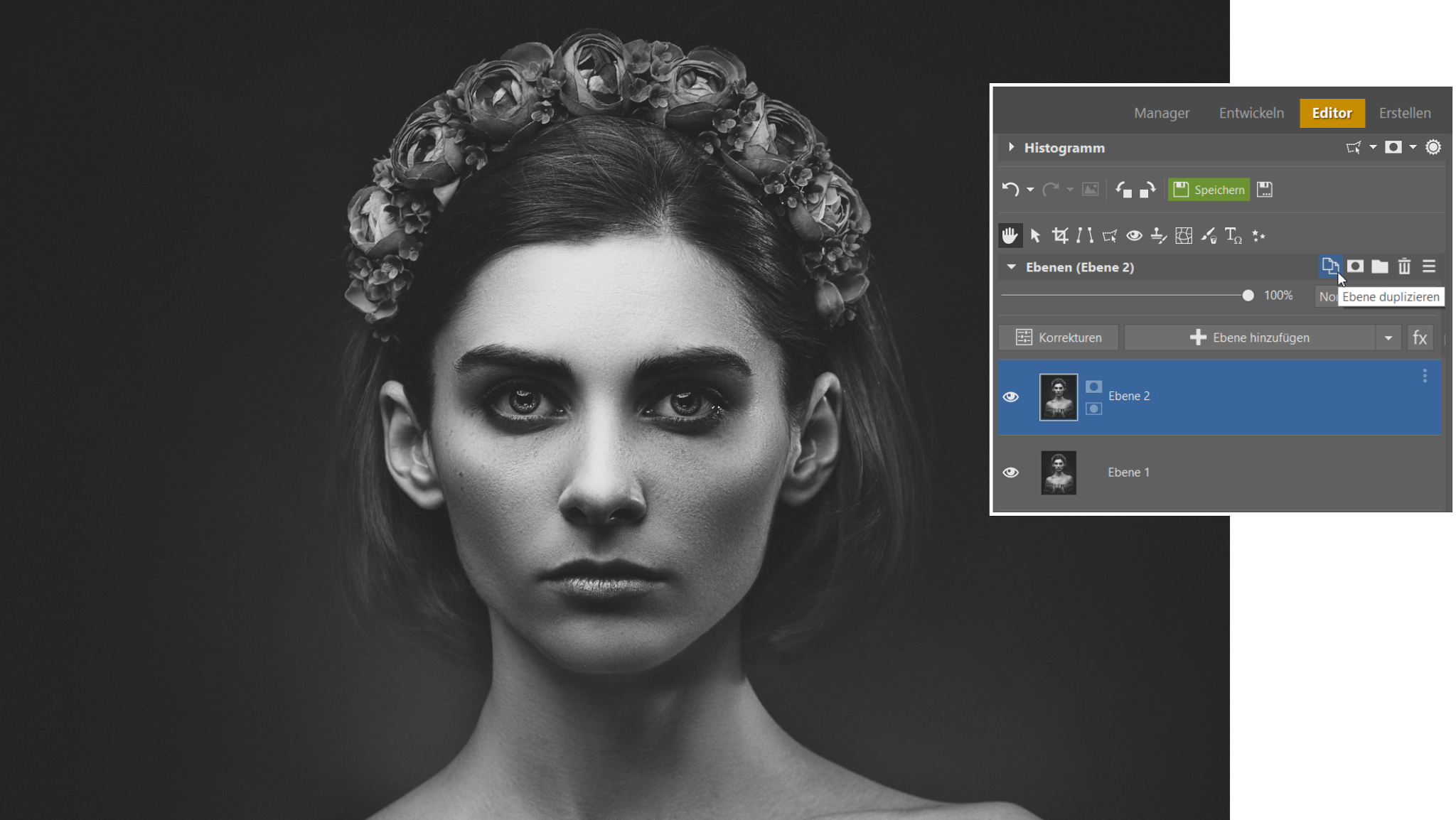Delete the layer with the trash icon
Image resolution: width=1456 pixels, height=820 pixels.
click(x=1404, y=266)
